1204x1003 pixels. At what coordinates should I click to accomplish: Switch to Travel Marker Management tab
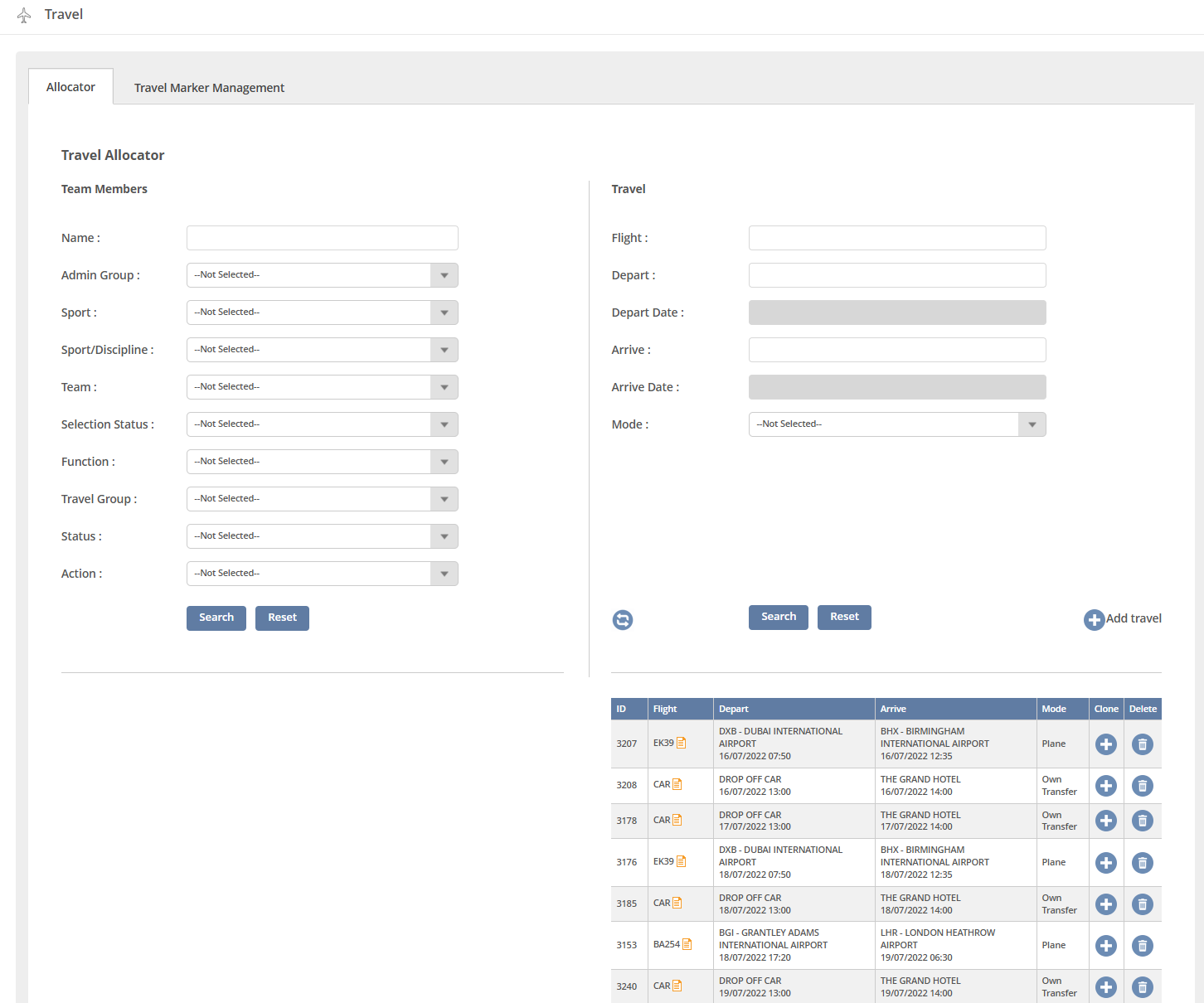tap(209, 88)
